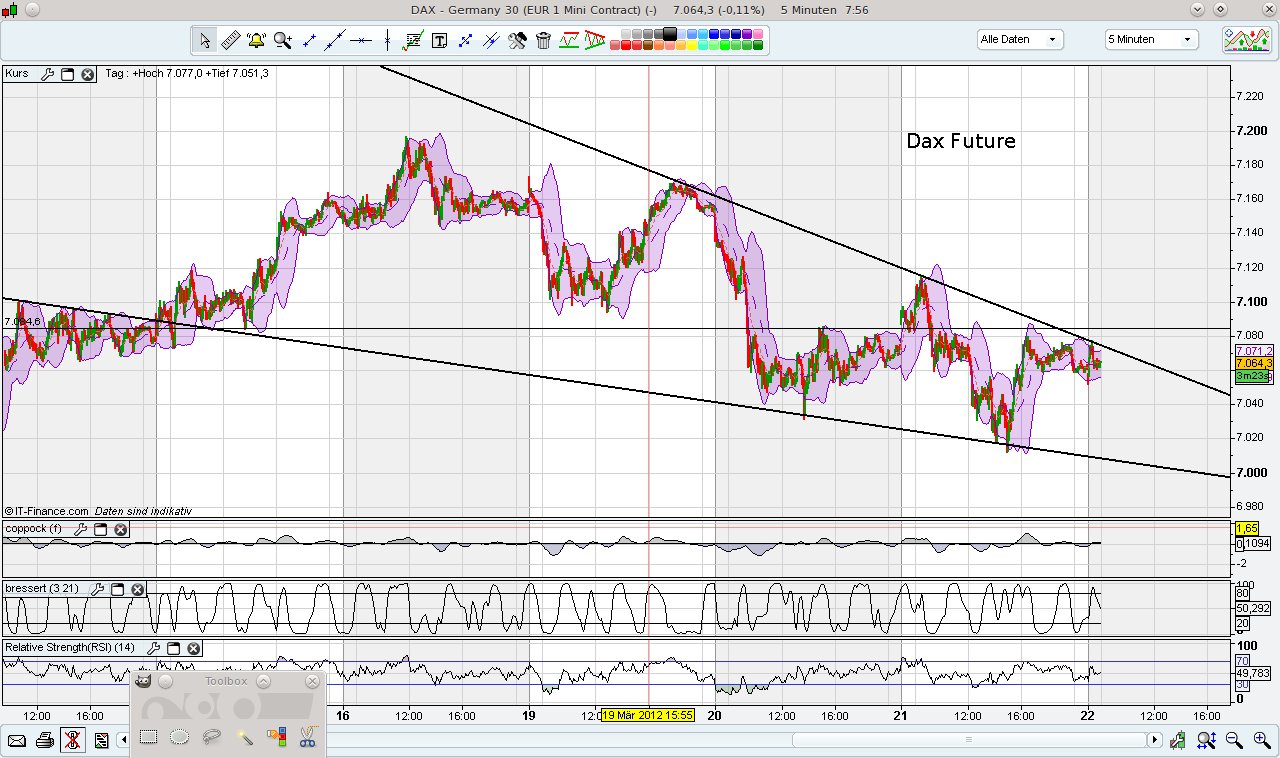Close the Kurs price panel
This screenshot has height=758, width=1280.
pos(88,74)
